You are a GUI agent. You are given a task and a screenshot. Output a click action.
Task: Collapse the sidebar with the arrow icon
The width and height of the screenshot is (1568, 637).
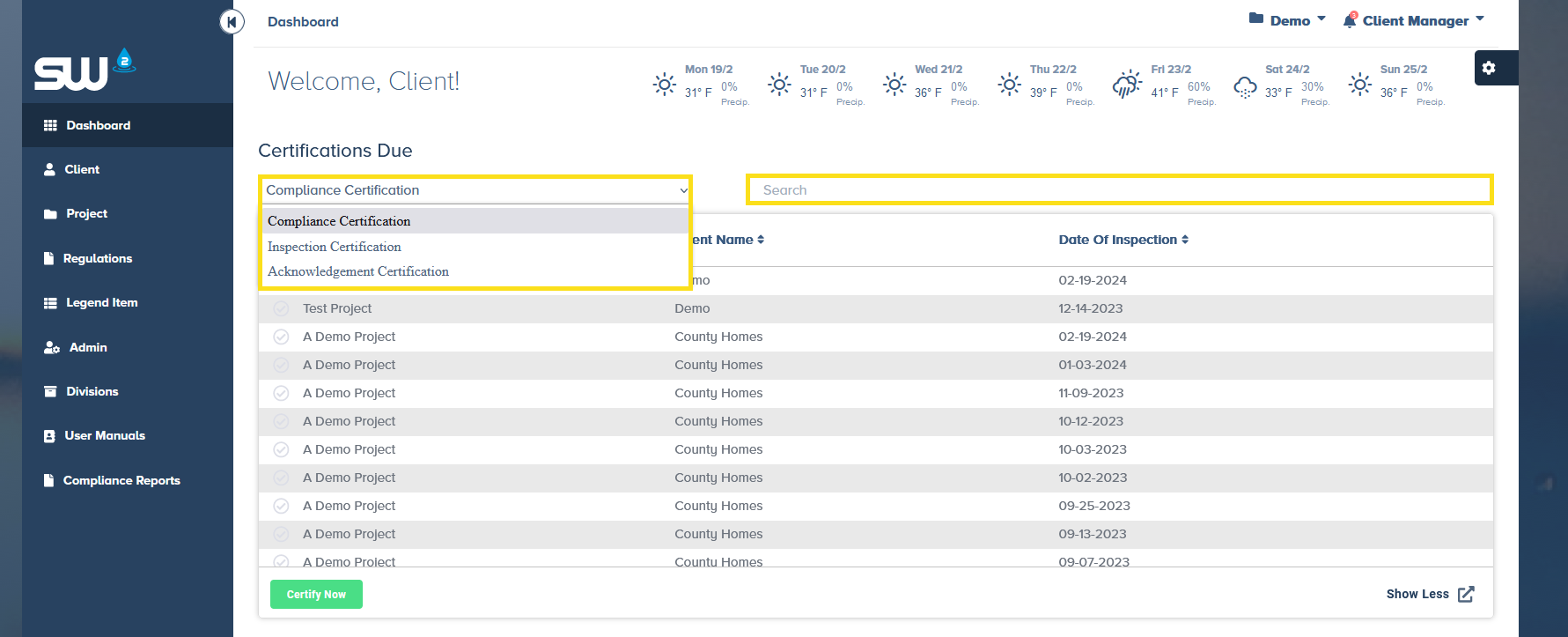[232, 21]
